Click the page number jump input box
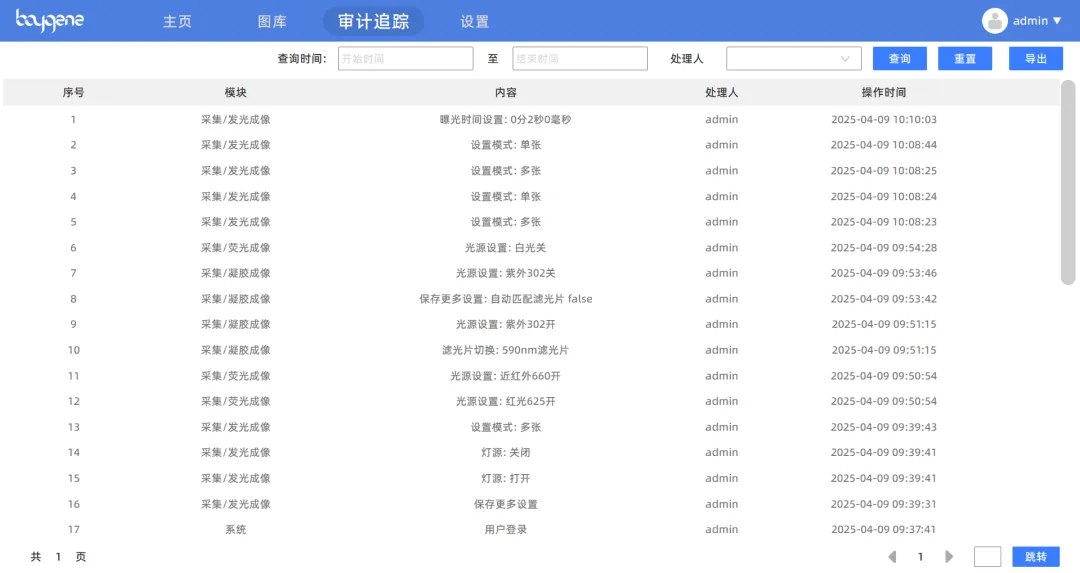Viewport: 1080px width, 573px height. [987, 557]
